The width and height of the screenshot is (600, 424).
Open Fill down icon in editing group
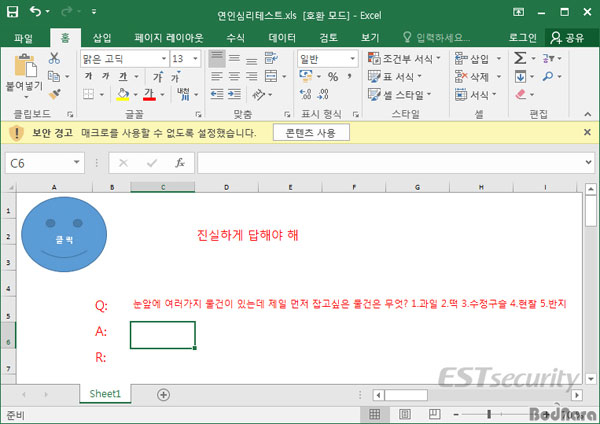520,77
